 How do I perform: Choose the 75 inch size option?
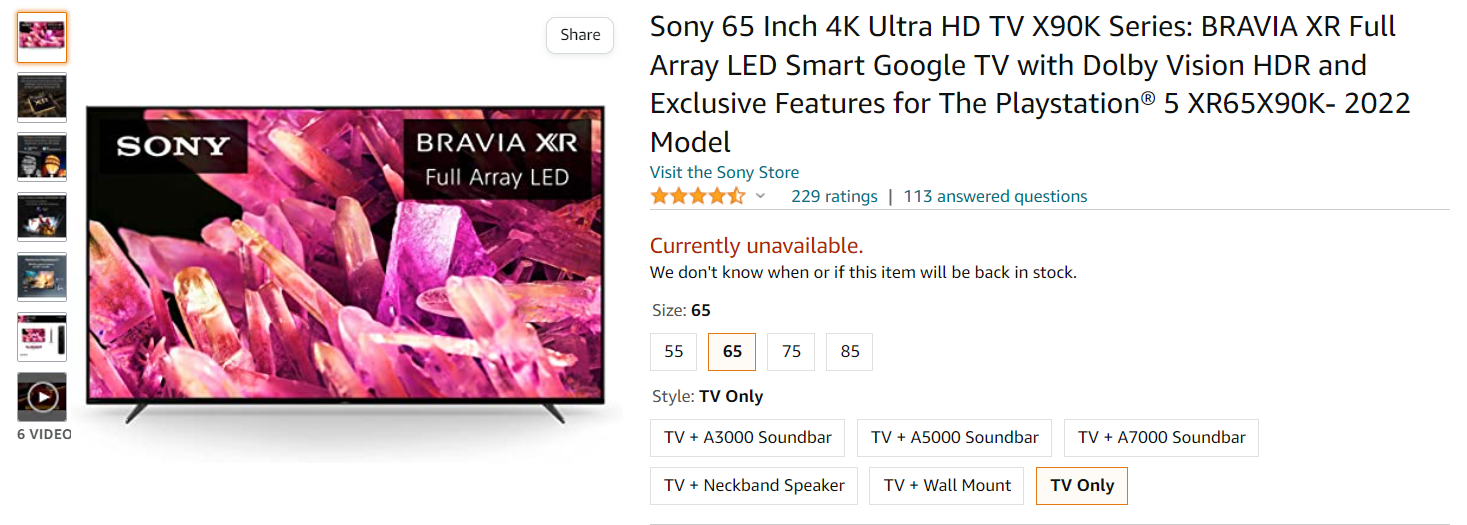pos(791,351)
